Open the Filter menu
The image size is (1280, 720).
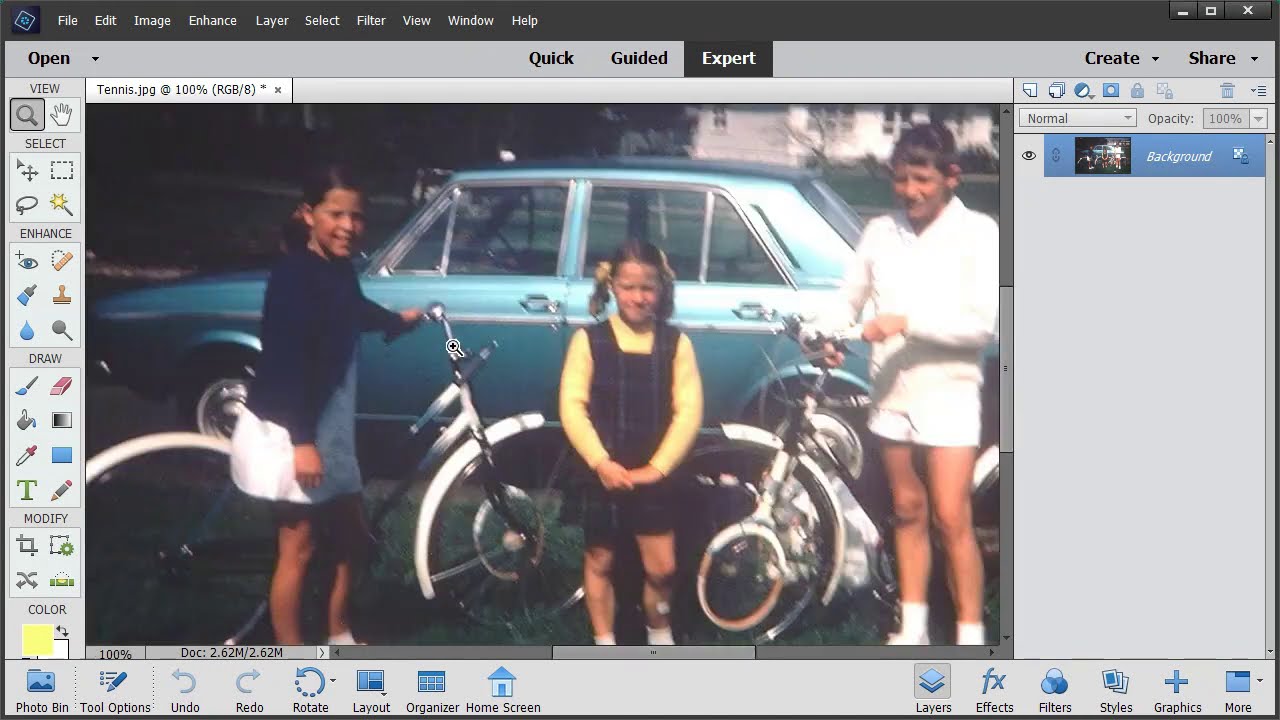tap(371, 20)
